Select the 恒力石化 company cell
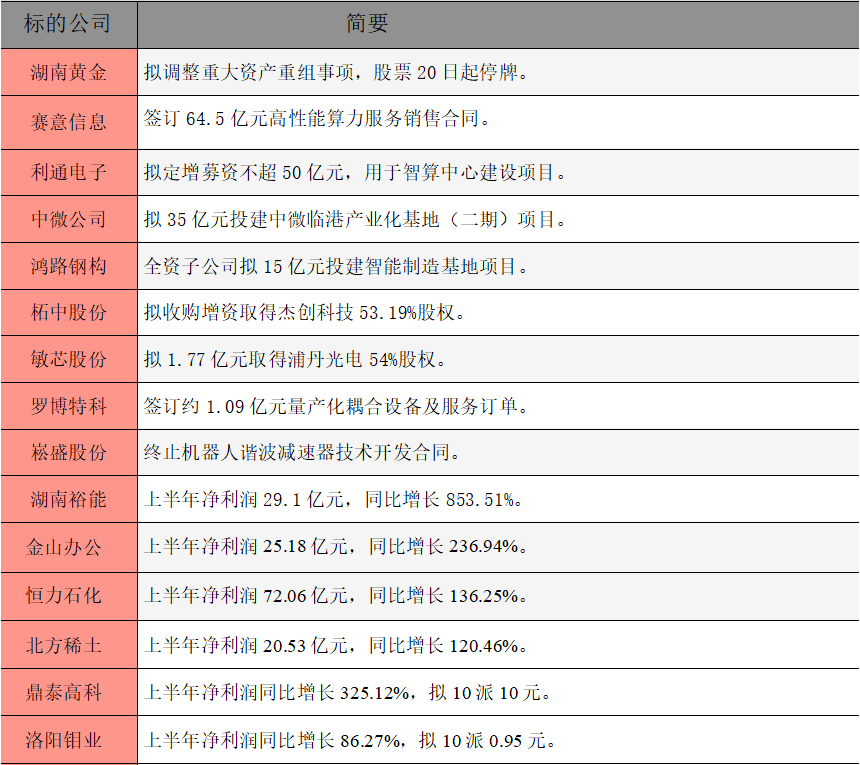Screen dimensions: 860x765 click(69, 597)
